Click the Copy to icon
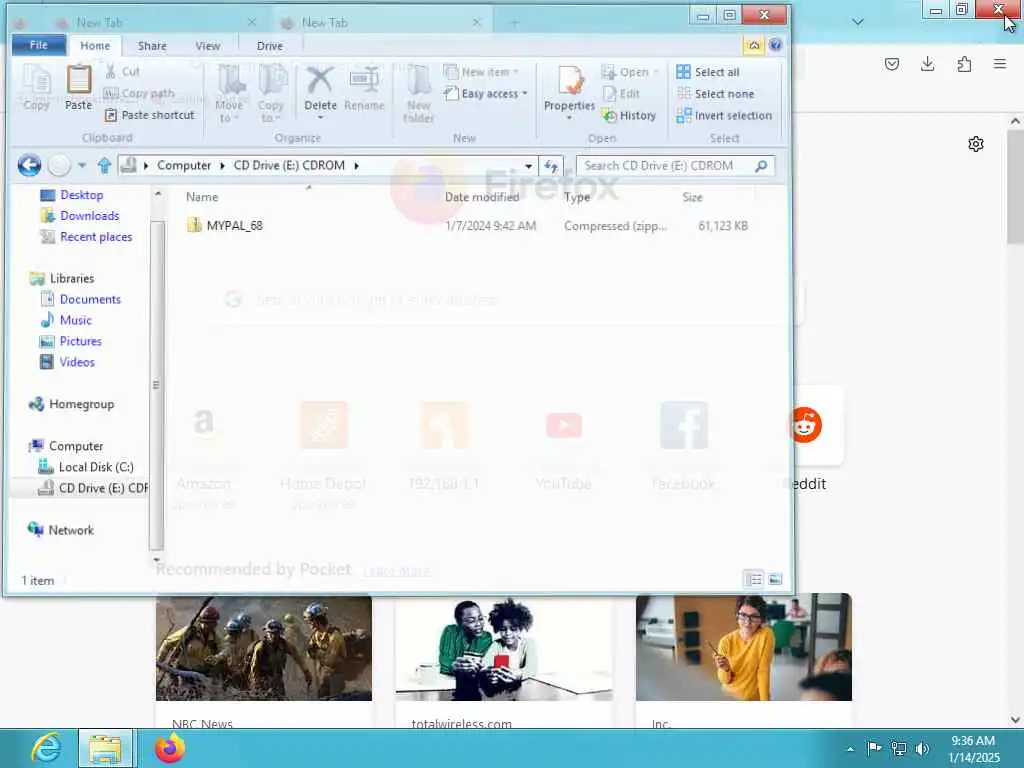The width and height of the screenshot is (1024, 768). coord(272,81)
